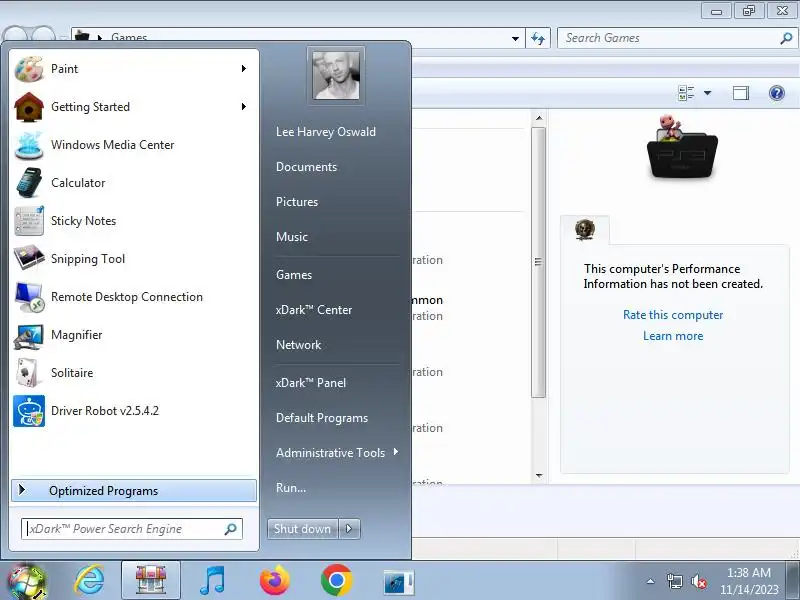
Task: Click magnifier in Search Games box
Action: point(786,38)
